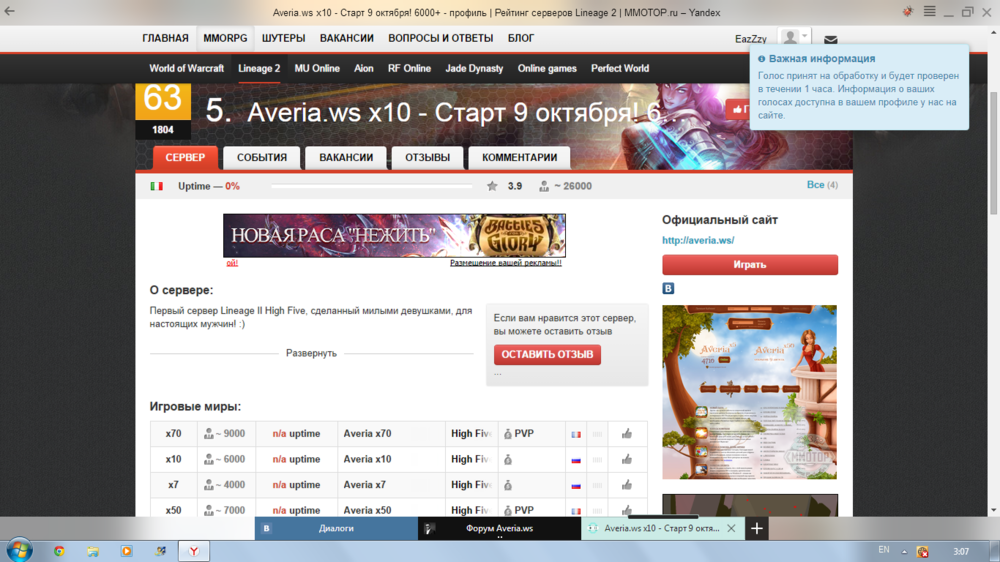The height and width of the screenshot is (562, 1000).
Task: Open a new browser tab with plus button
Action: click(757, 528)
